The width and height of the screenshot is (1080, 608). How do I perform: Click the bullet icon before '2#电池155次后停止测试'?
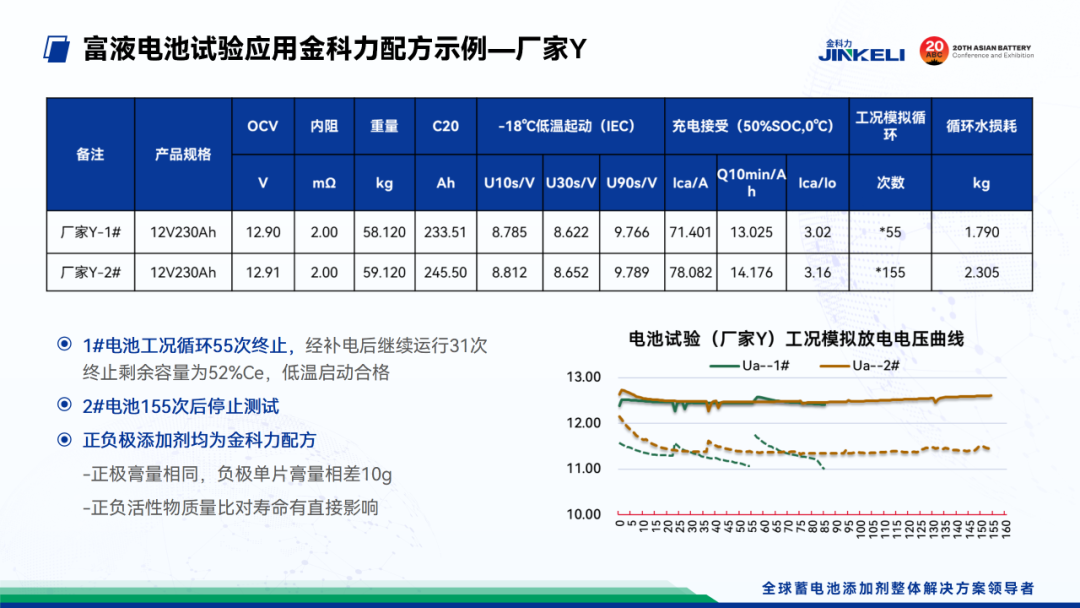[64, 406]
